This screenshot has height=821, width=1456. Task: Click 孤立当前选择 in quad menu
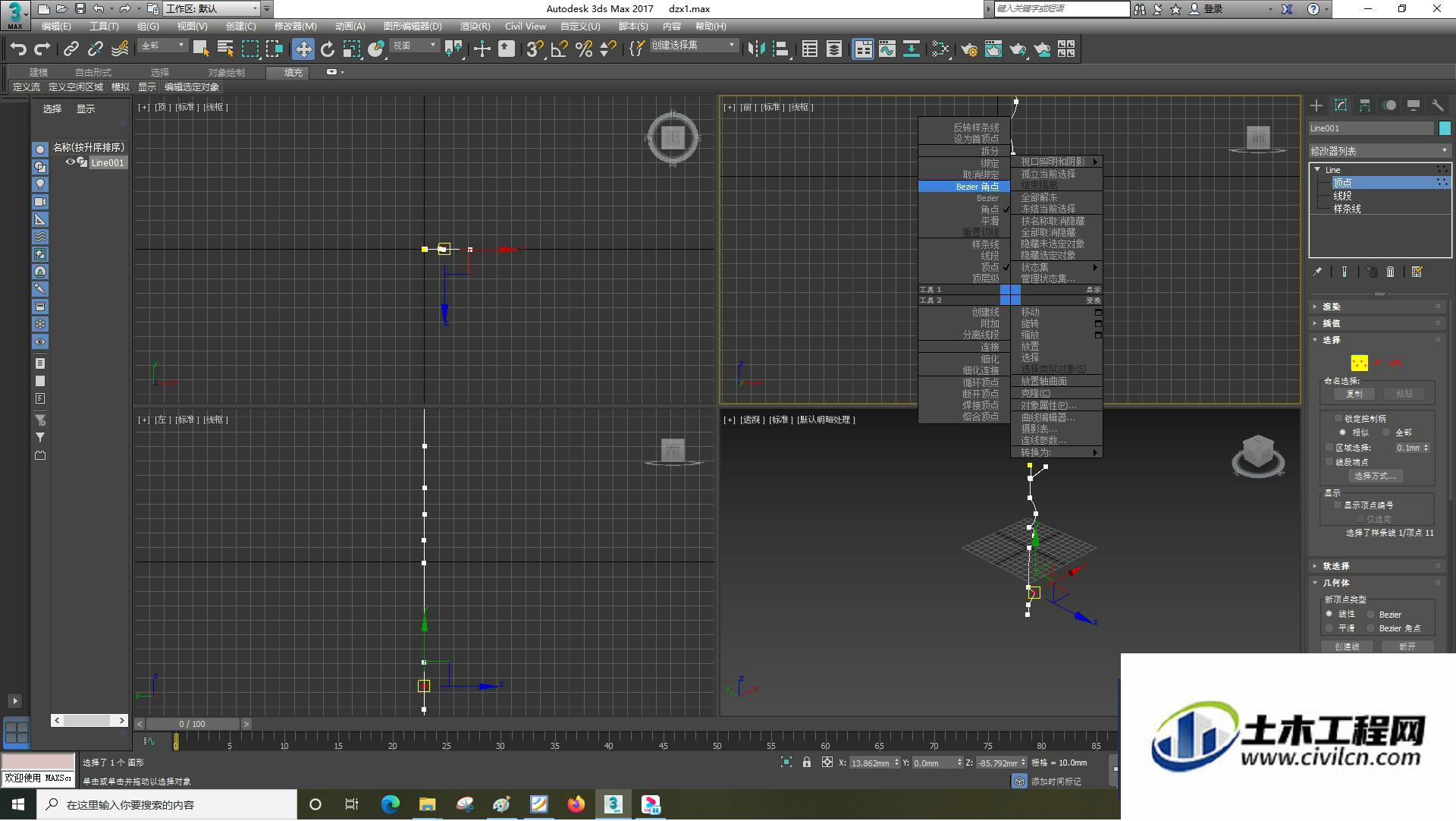[x=1048, y=174]
